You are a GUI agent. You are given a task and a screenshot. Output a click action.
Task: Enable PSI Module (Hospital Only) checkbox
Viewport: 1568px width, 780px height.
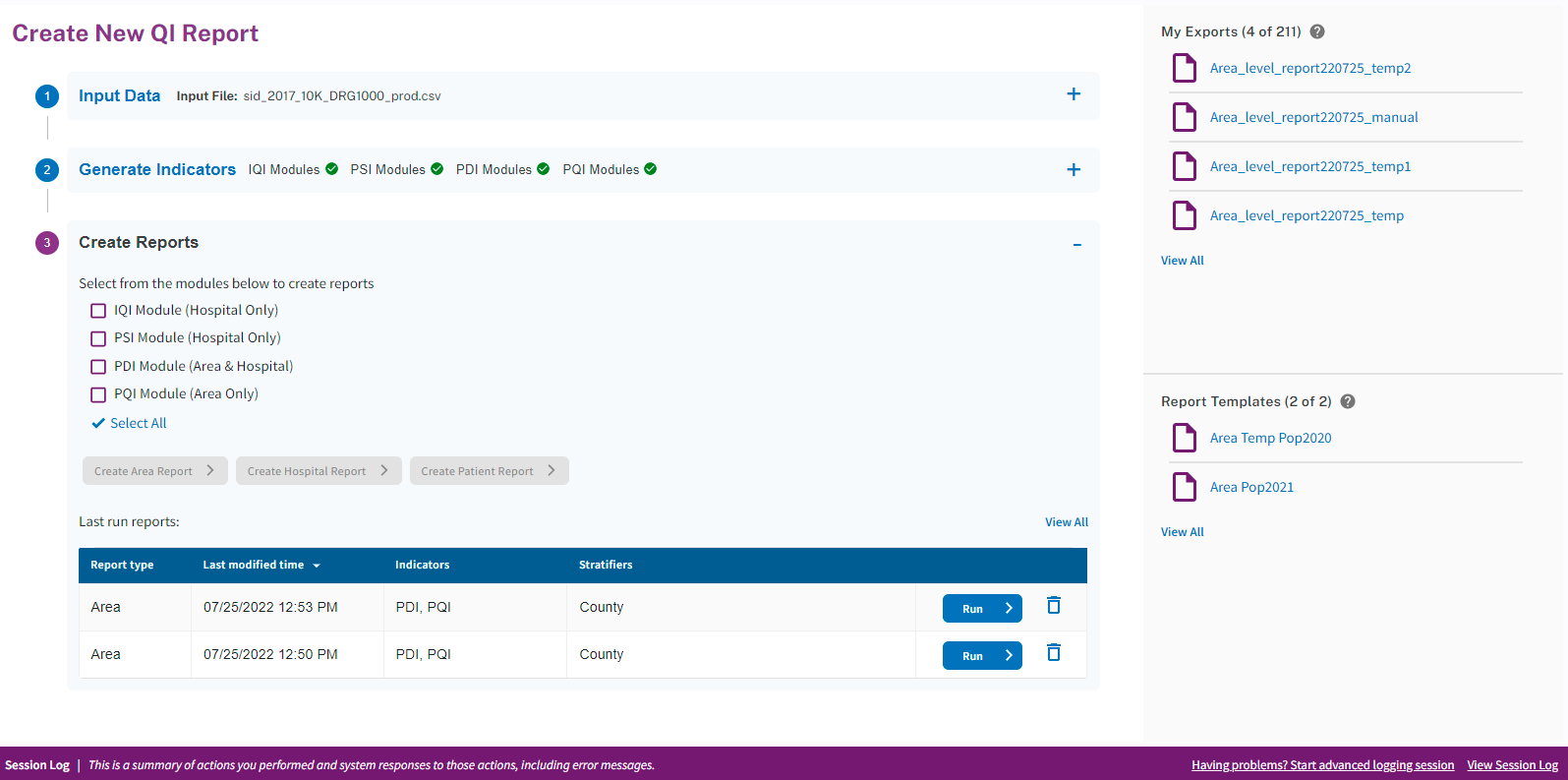98,338
